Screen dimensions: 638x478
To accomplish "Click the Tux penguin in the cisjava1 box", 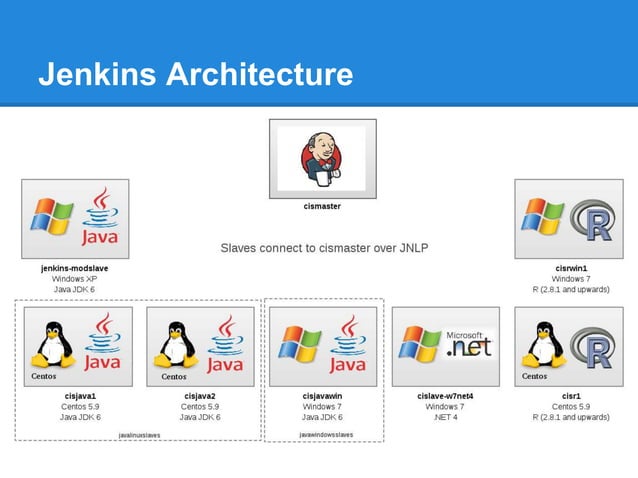I will (x=53, y=344).
